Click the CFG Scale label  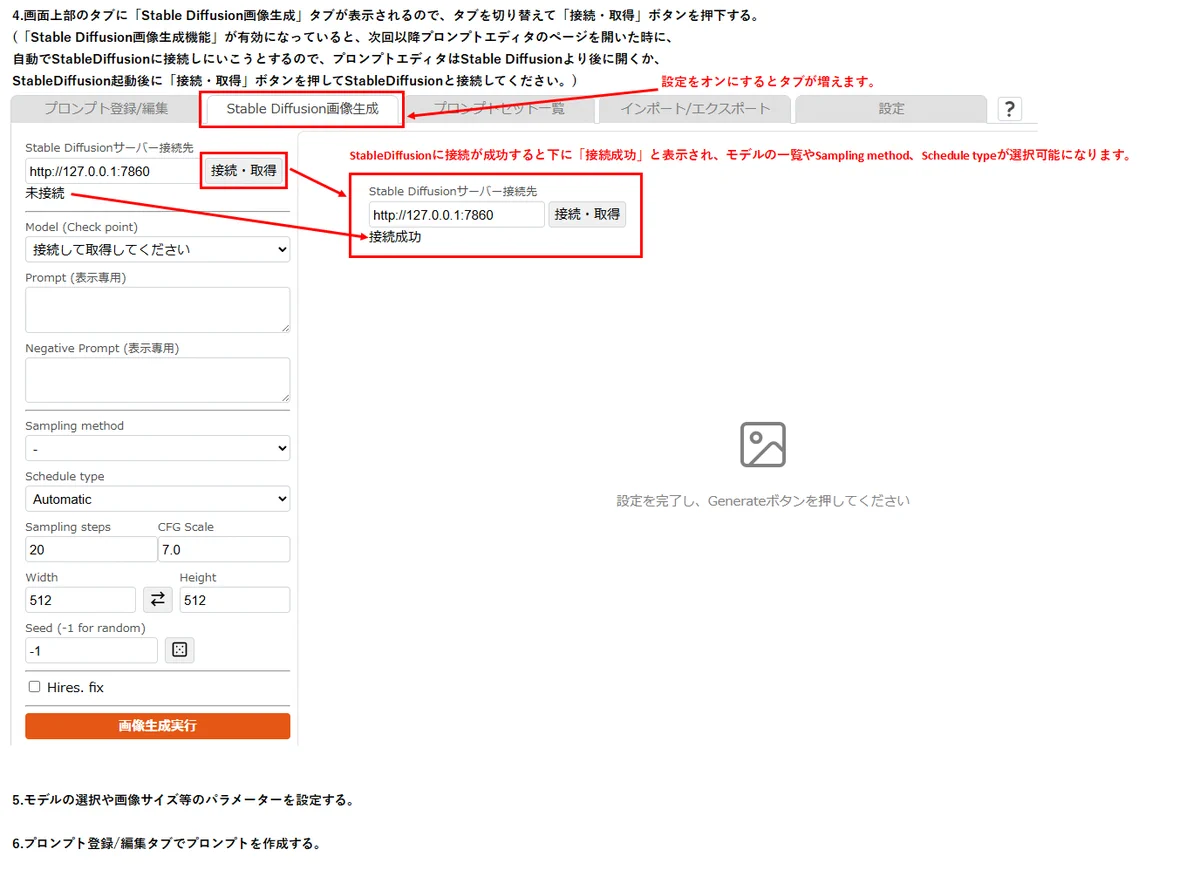point(186,527)
